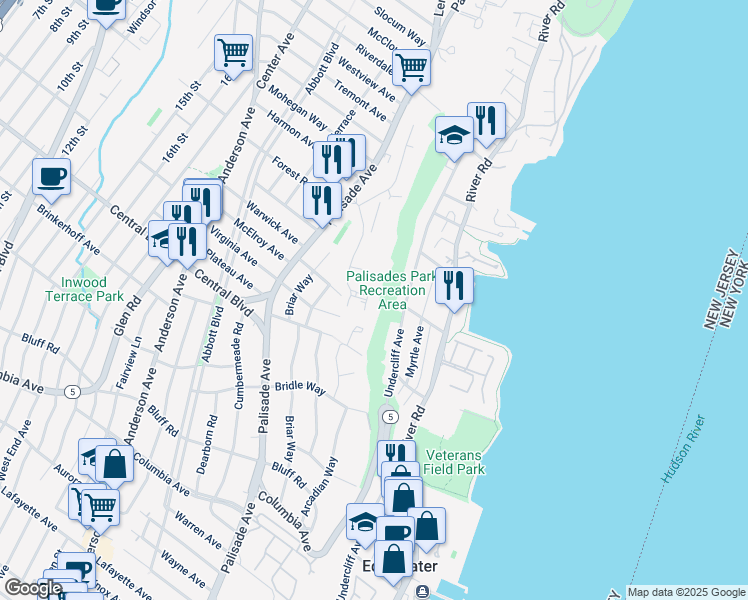The image size is (748, 600).
Task: Click the Map data ©2025 Google attribution
Action: point(686,592)
